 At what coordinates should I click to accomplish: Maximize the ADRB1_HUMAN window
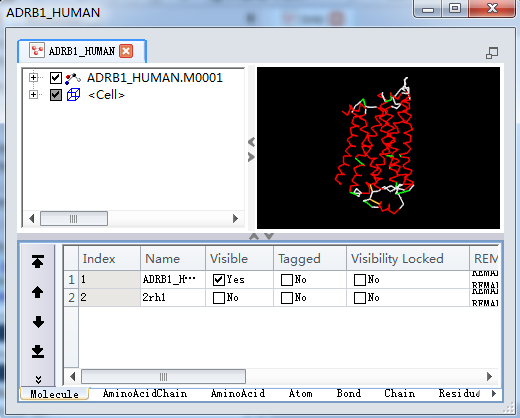(x=455, y=9)
